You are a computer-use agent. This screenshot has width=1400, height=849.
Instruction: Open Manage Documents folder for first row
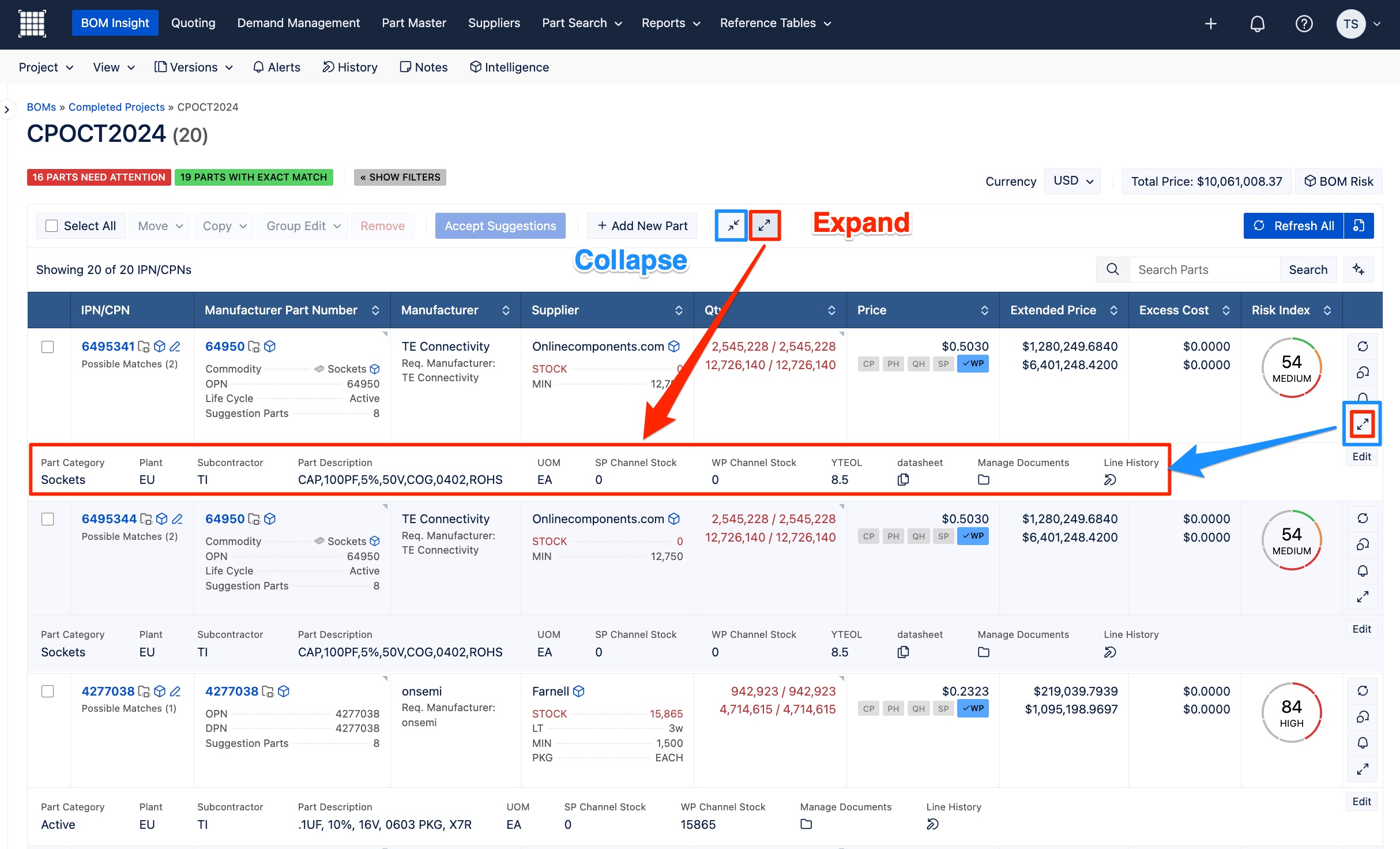coord(984,480)
